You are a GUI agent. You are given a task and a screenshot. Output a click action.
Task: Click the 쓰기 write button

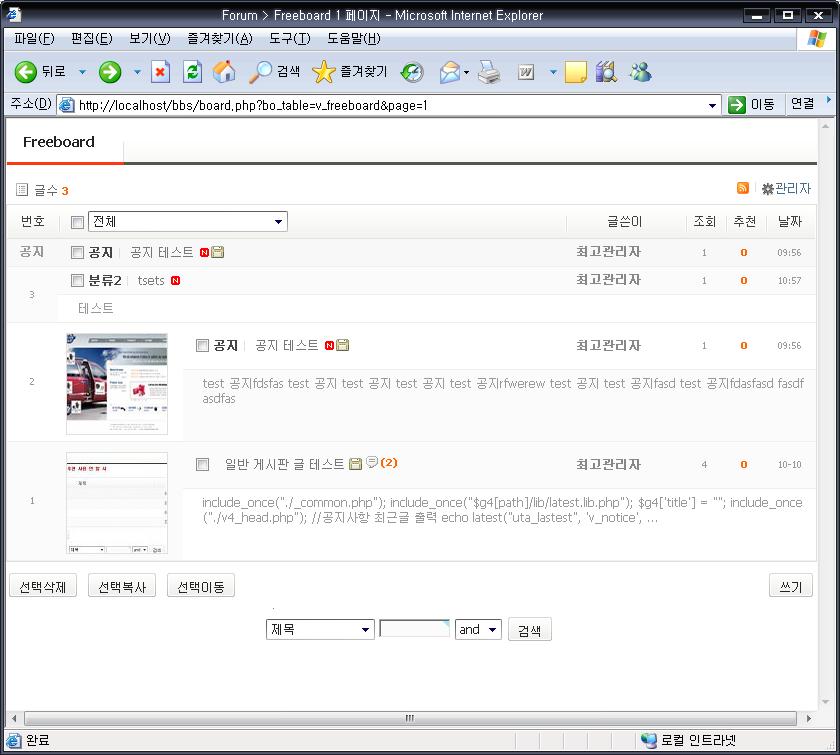point(790,587)
